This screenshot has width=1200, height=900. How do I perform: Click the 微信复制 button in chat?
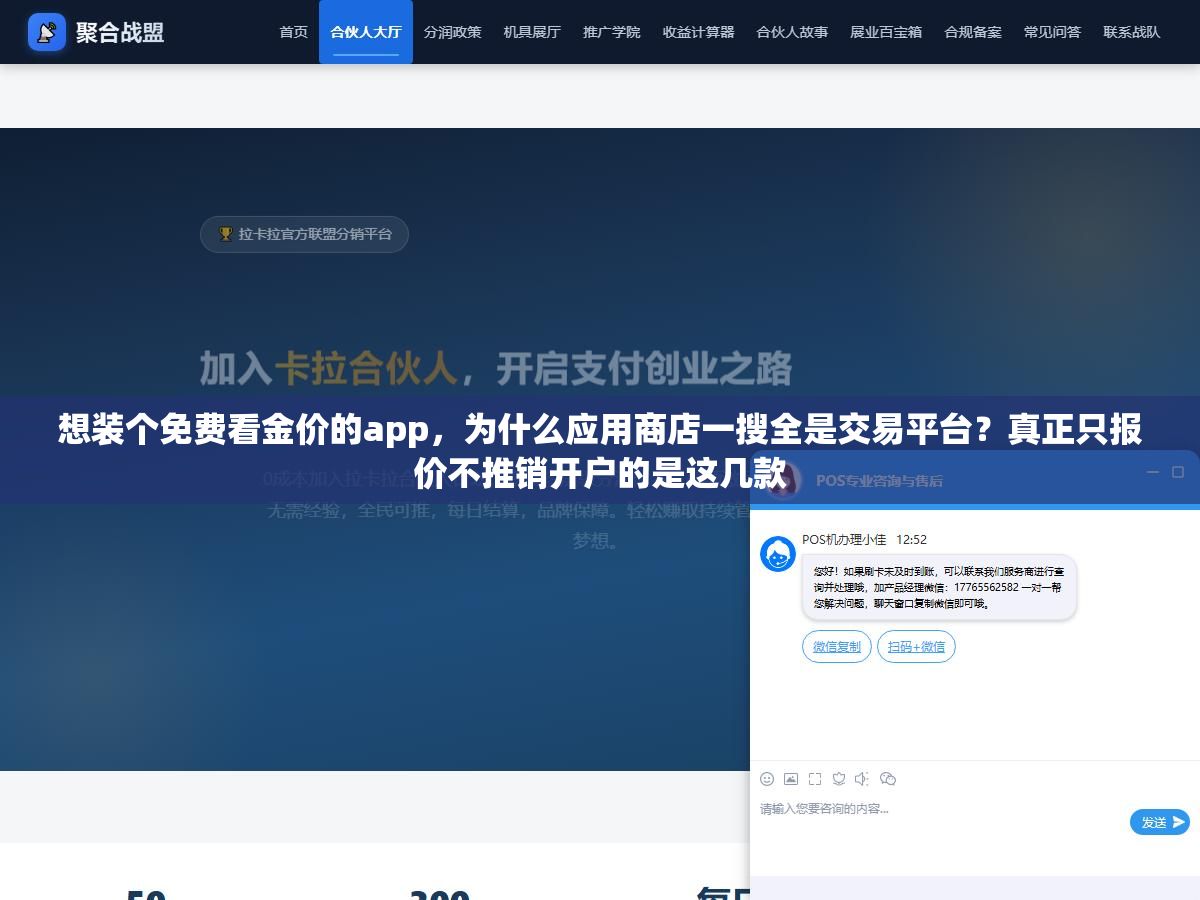coord(837,647)
